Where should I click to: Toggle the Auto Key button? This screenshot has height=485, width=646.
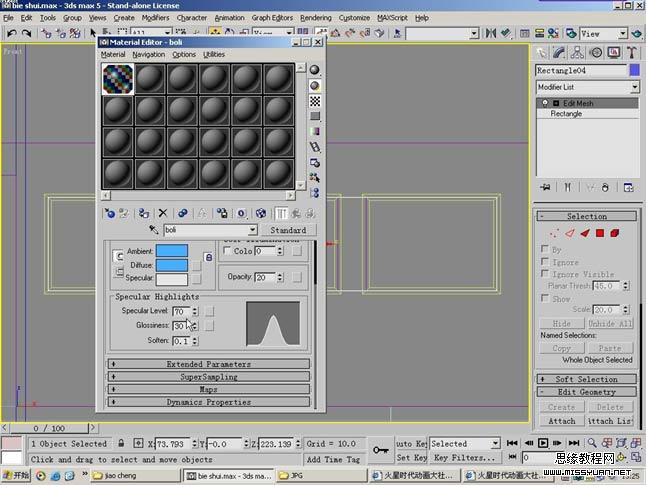[x=411, y=443]
